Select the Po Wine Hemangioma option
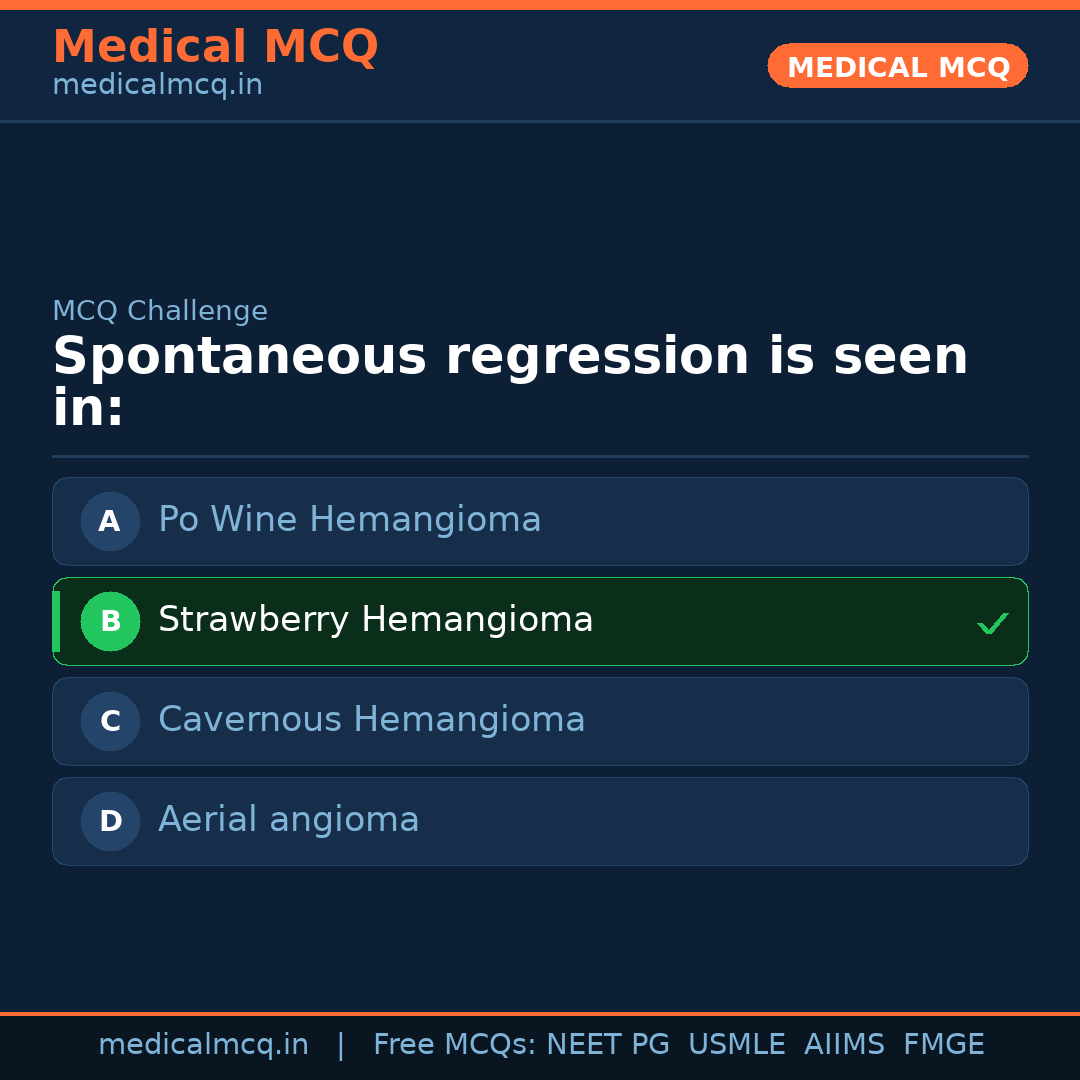This screenshot has width=1080, height=1080. pos(349,520)
